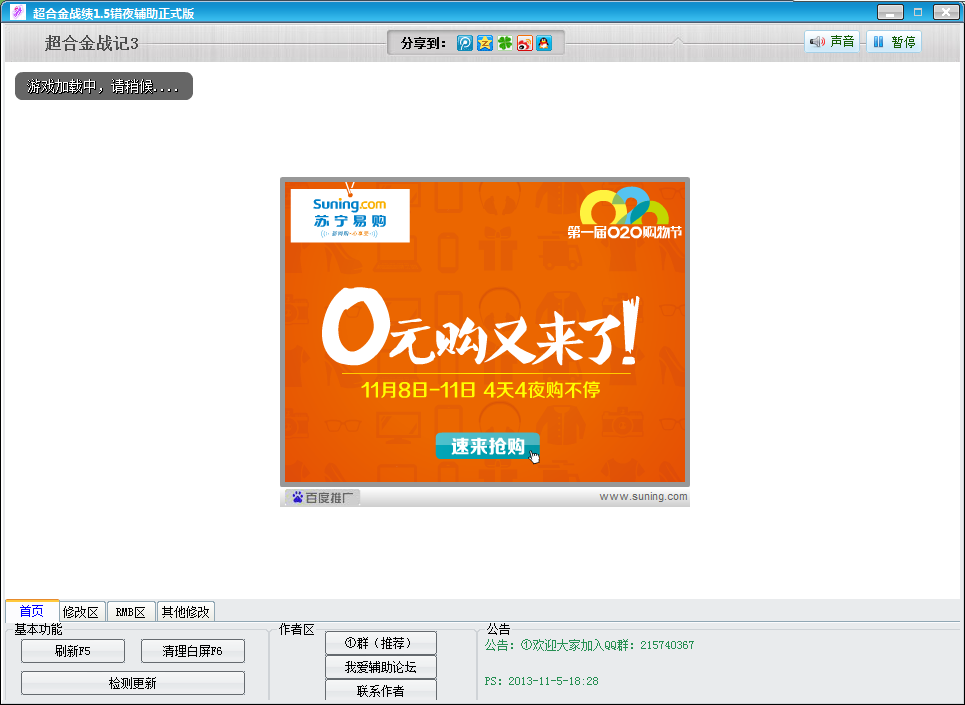Click the 暂停 pause button
The height and width of the screenshot is (705, 965).
(894, 42)
